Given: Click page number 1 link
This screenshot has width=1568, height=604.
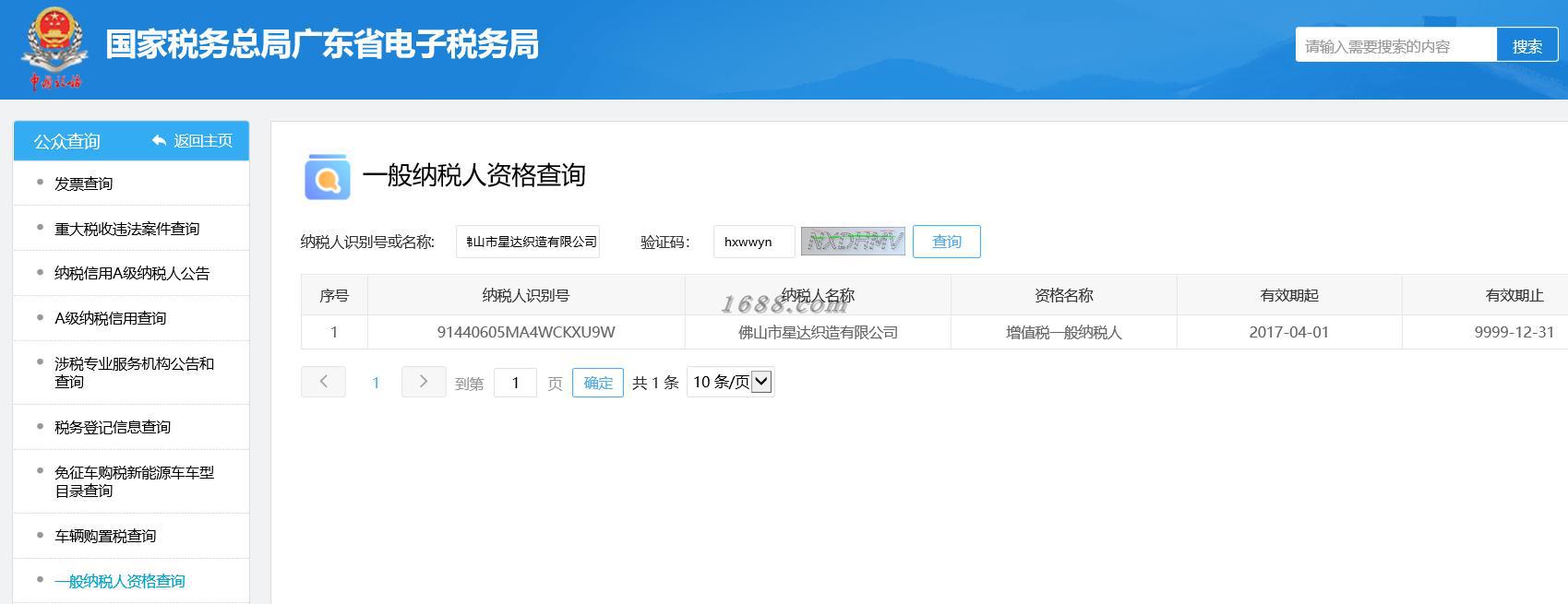Looking at the screenshot, I should point(376,383).
